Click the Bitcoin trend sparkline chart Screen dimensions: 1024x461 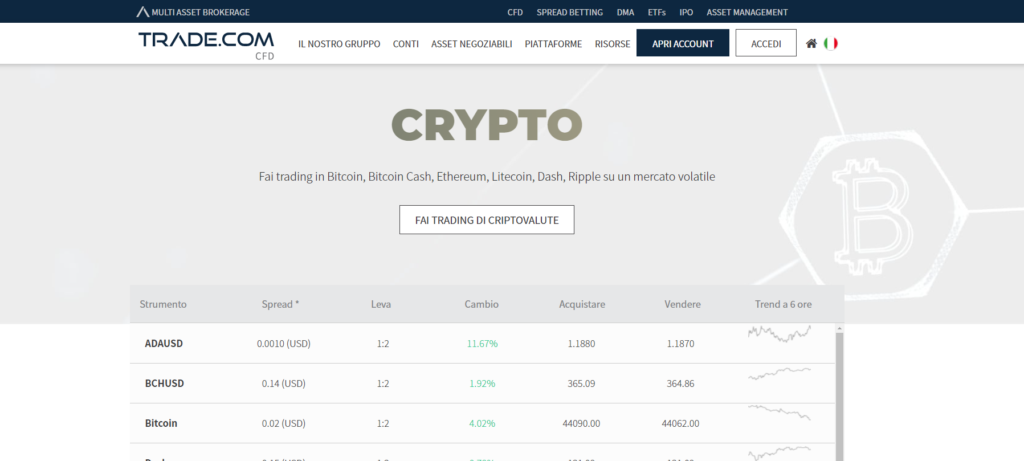tap(780, 412)
